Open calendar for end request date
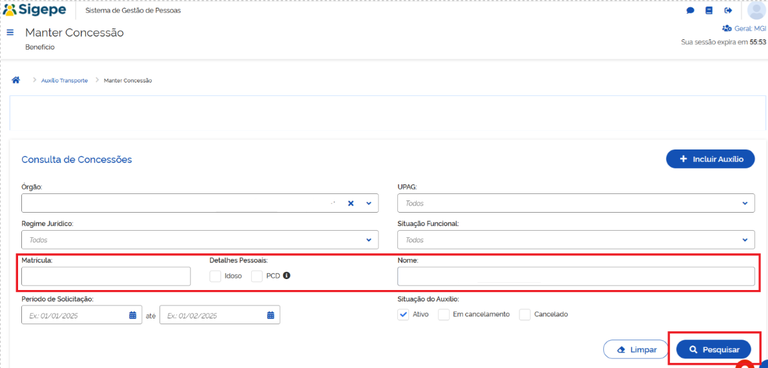768x368 pixels. tap(270, 315)
